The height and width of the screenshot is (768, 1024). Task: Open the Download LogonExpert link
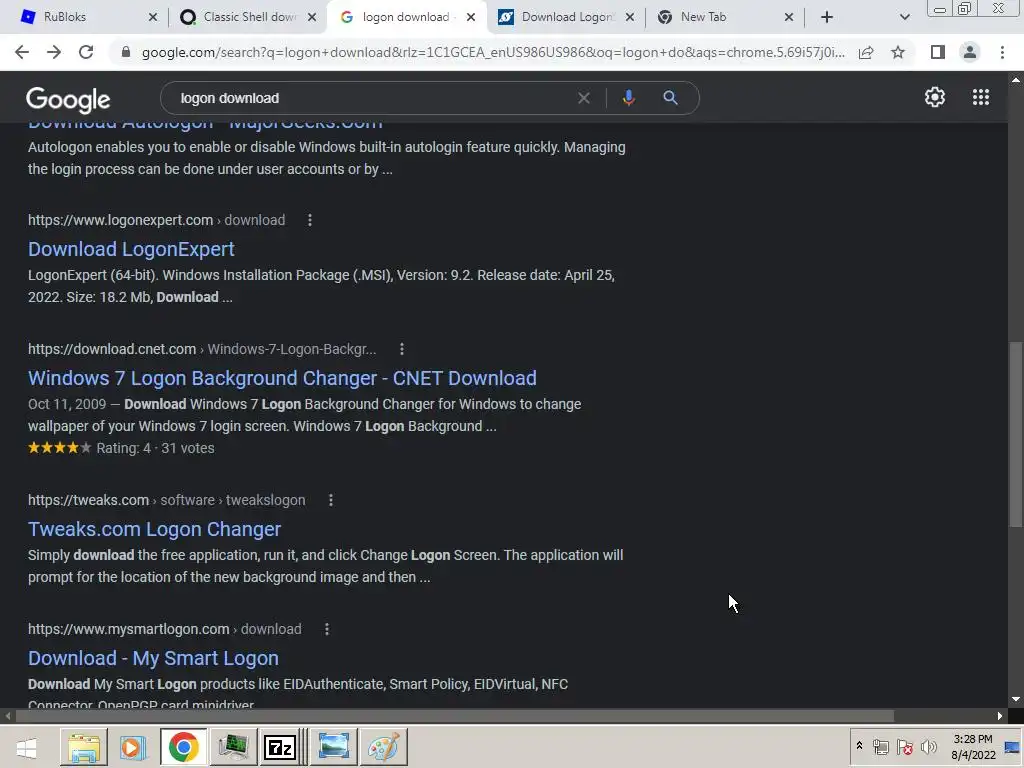click(131, 249)
